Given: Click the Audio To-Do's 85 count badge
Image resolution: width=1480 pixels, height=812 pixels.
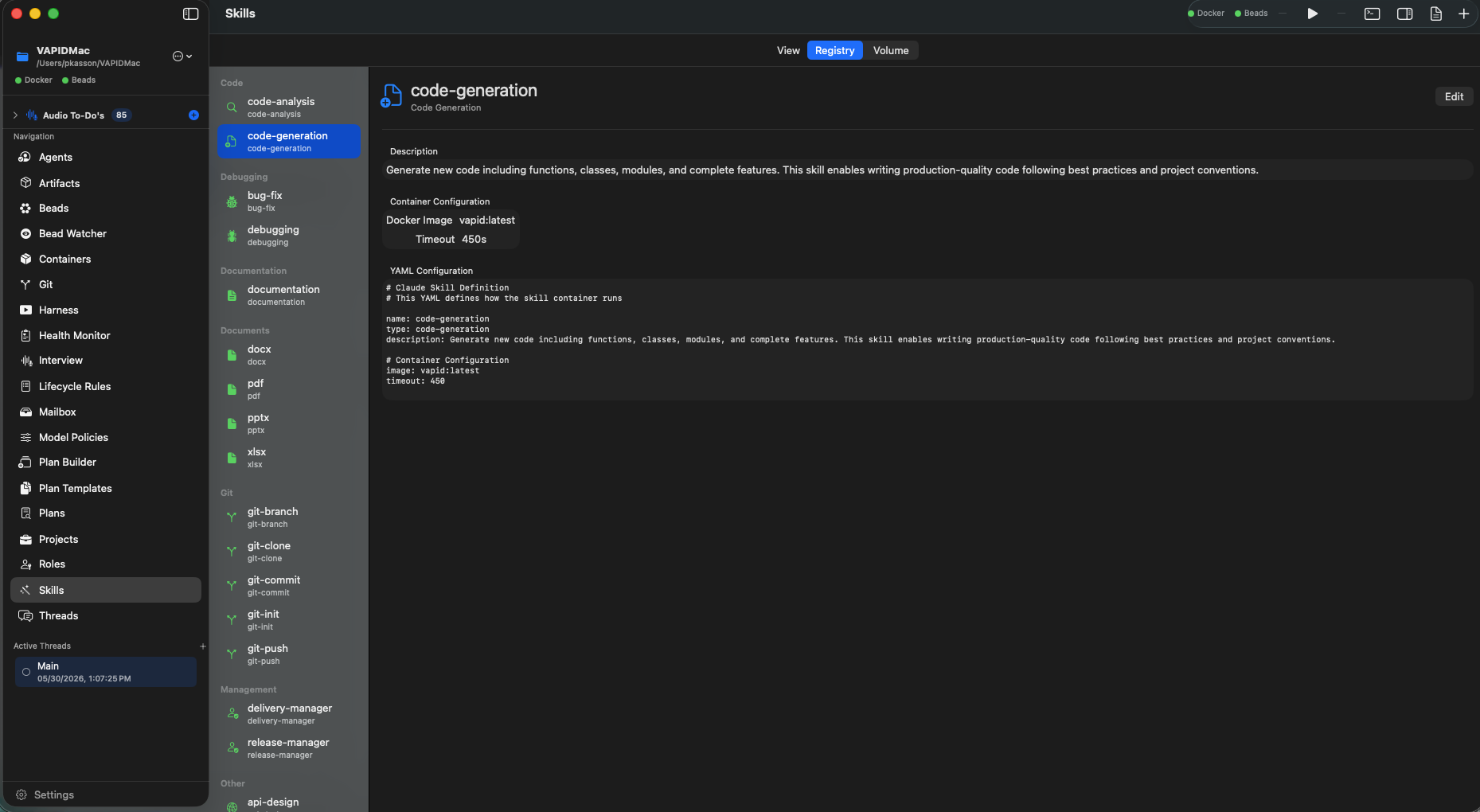Looking at the screenshot, I should (x=121, y=115).
